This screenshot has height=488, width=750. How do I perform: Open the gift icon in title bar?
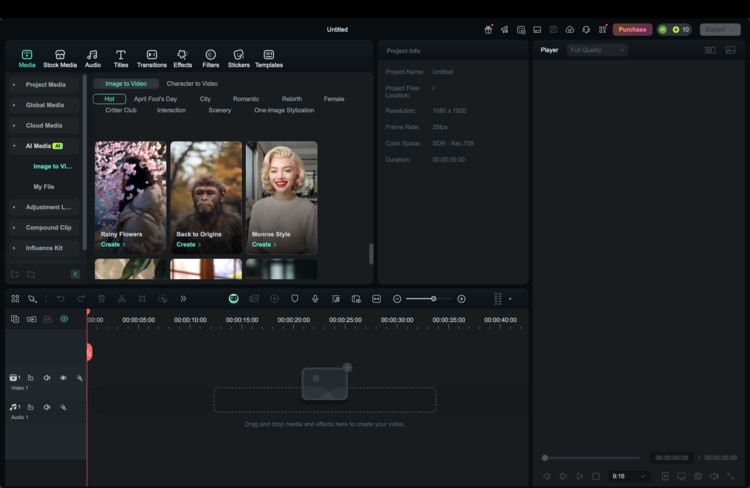tap(488, 30)
